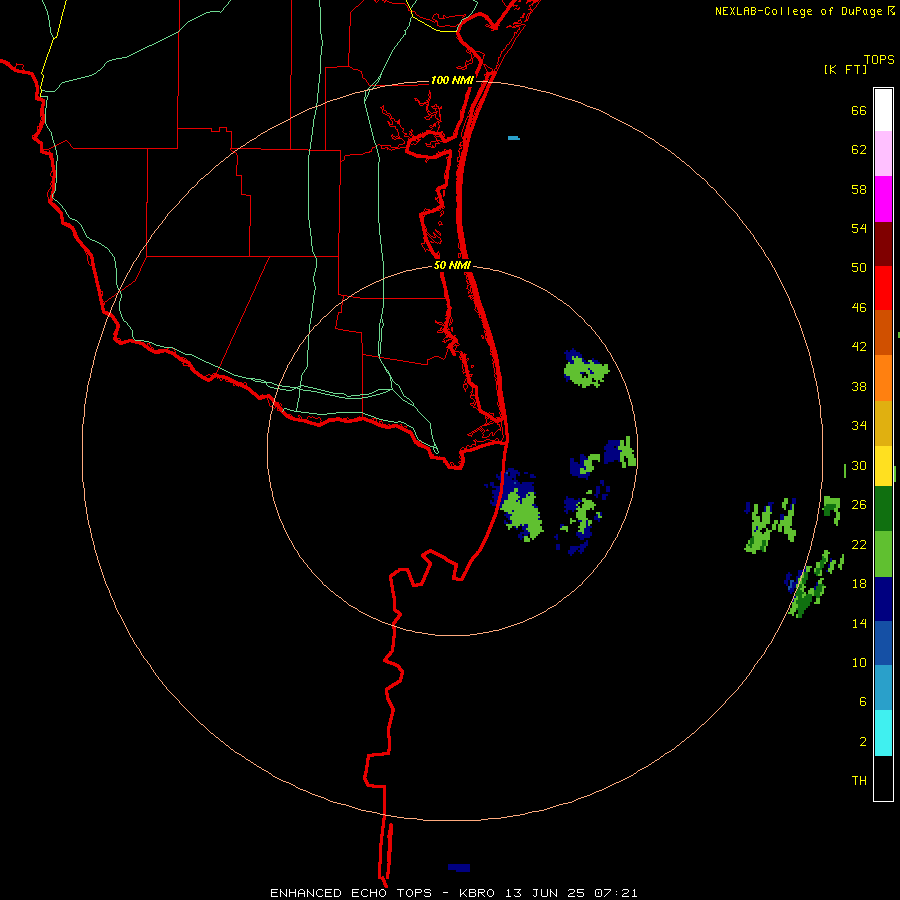Select the dark red 54 kft swatch
Screen dimensions: 900x900
883,244
